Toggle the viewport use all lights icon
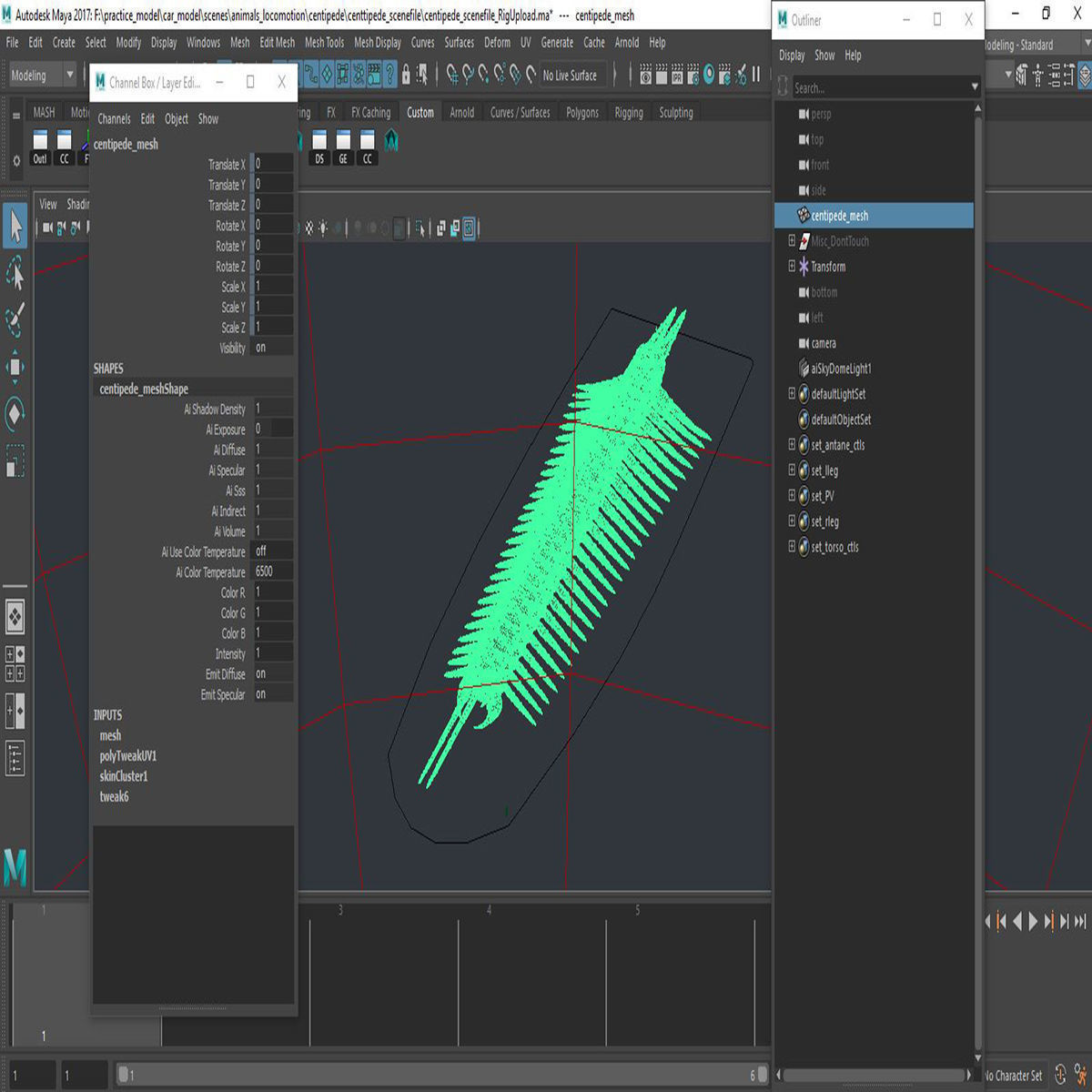Viewport: 1092px width, 1092px height. point(323,227)
